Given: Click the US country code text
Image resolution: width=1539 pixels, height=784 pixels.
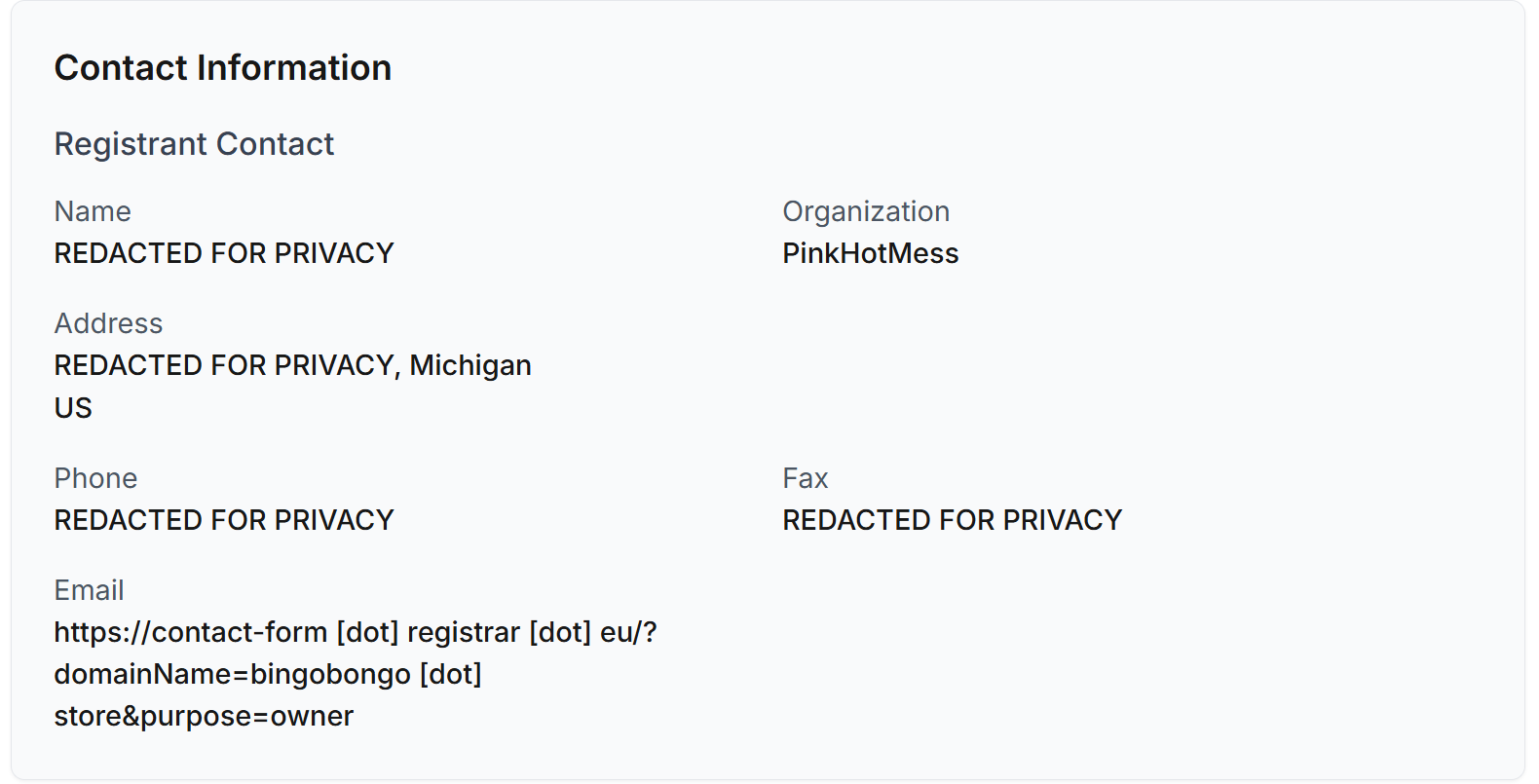Looking at the screenshot, I should [73, 408].
